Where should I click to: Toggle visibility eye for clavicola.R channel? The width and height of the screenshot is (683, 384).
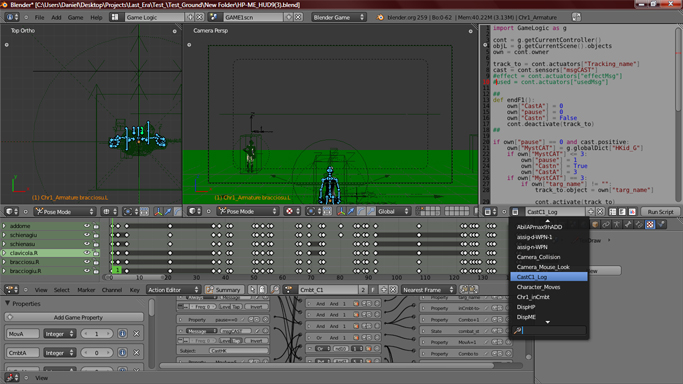point(87,253)
